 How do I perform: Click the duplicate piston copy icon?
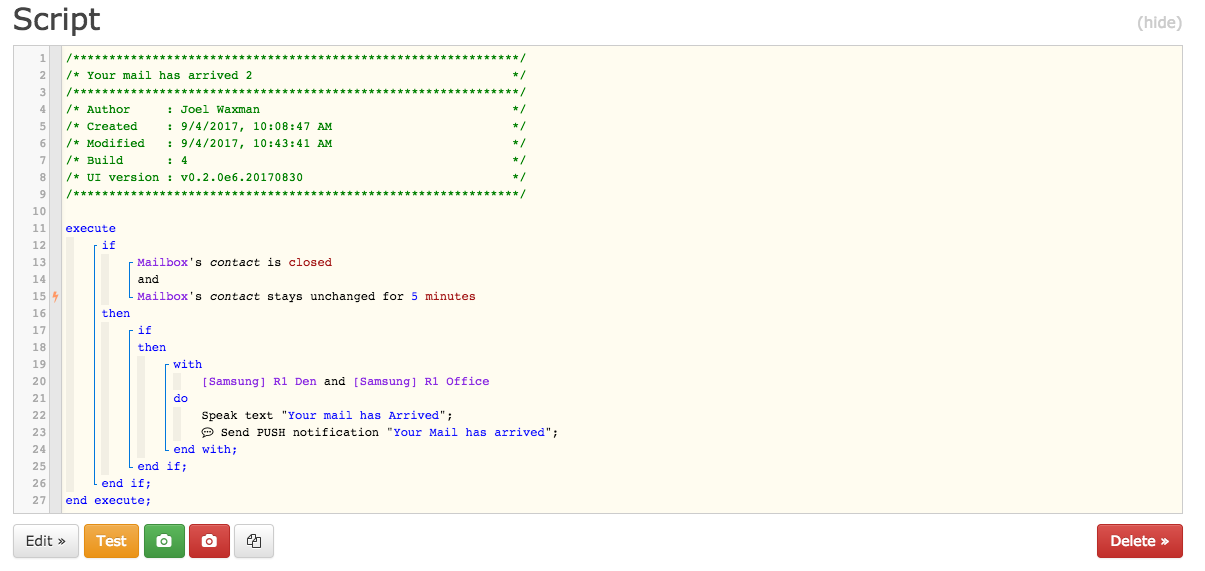pyautogui.click(x=254, y=541)
